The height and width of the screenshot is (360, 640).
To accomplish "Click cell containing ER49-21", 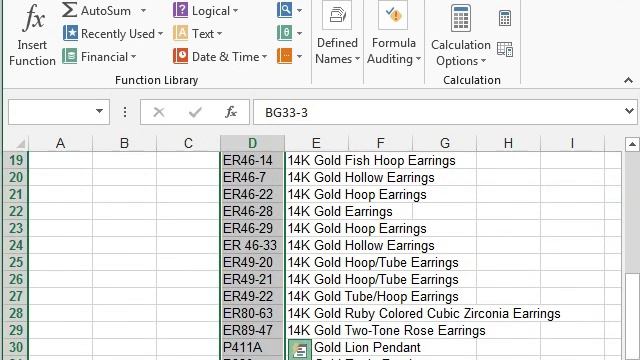I will 252,279.
